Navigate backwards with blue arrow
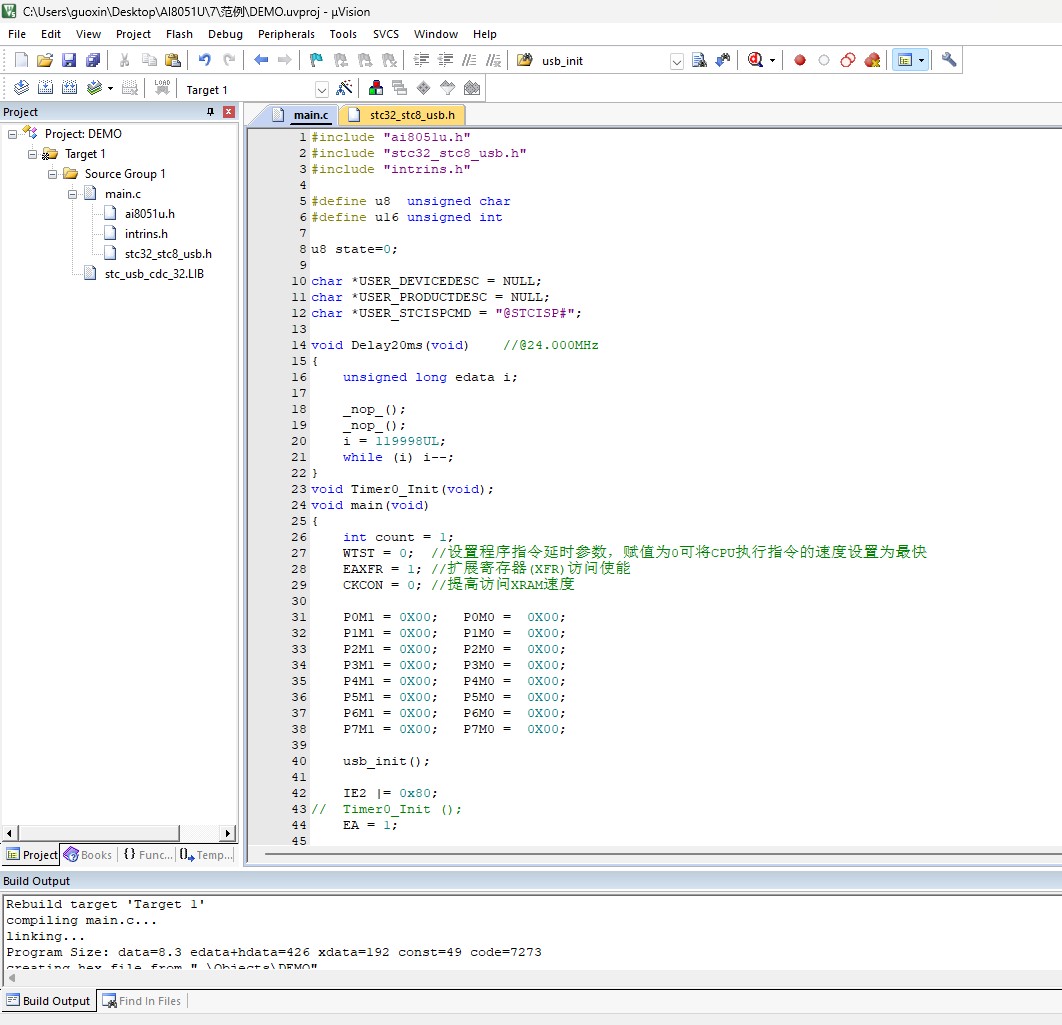This screenshot has width=1062, height=1025. click(261, 60)
